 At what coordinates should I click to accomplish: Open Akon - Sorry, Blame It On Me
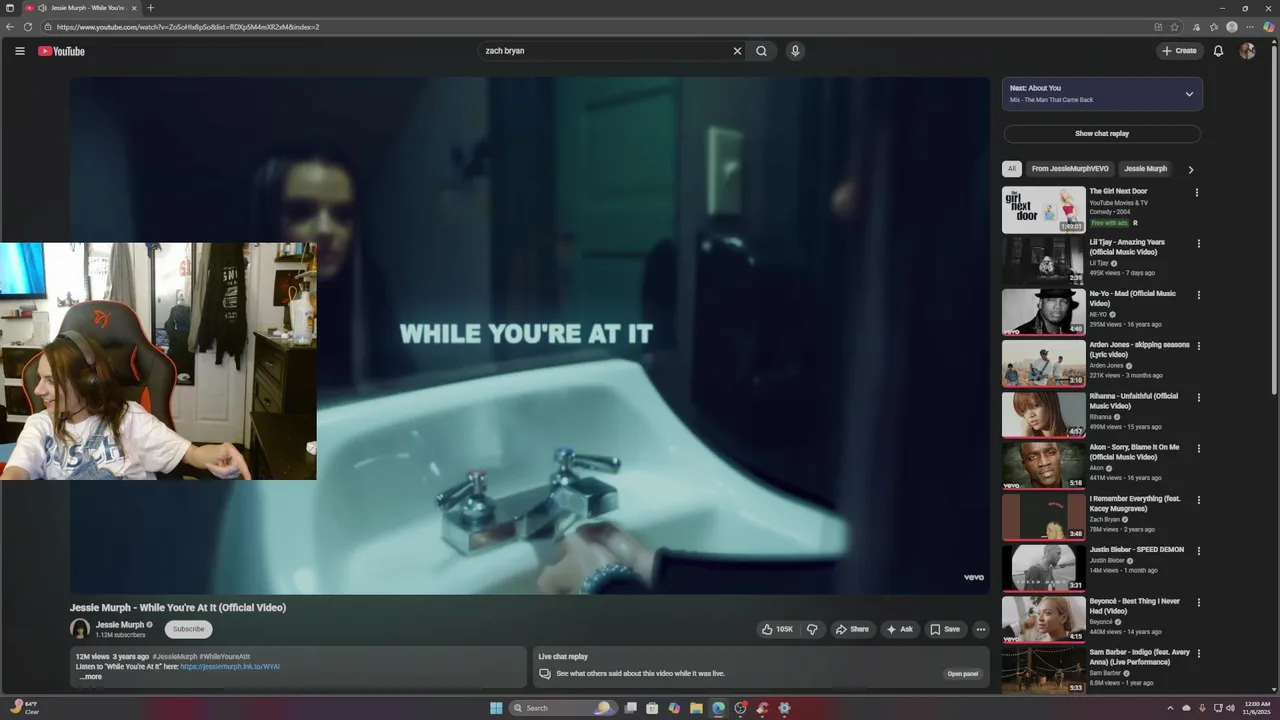[x=1134, y=452]
